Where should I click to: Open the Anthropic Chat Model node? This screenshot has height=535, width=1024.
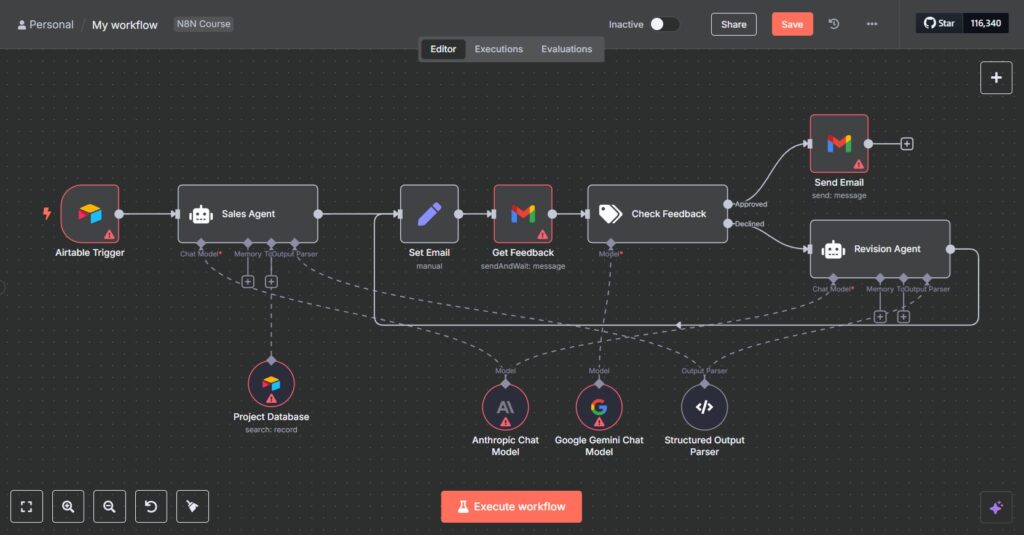click(x=505, y=408)
